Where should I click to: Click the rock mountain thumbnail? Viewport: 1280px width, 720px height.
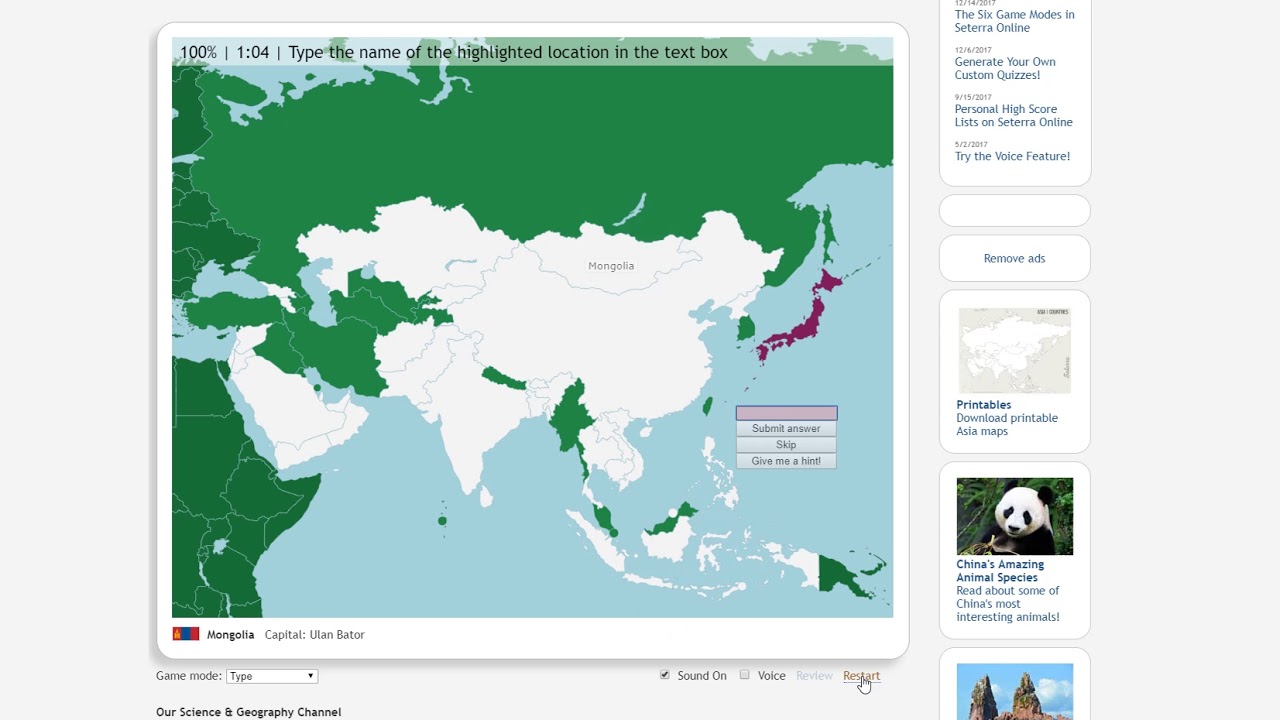tap(1014, 692)
